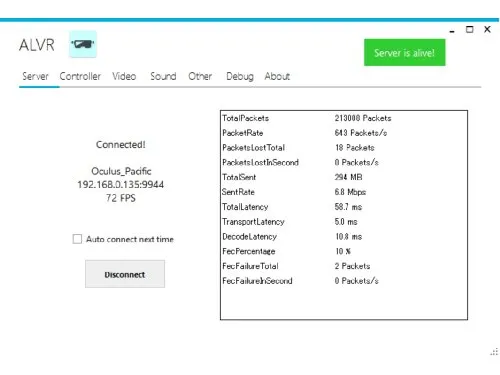500x375 pixels.
Task: Click the ALVR title text
Action: click(x=37, y=45)
